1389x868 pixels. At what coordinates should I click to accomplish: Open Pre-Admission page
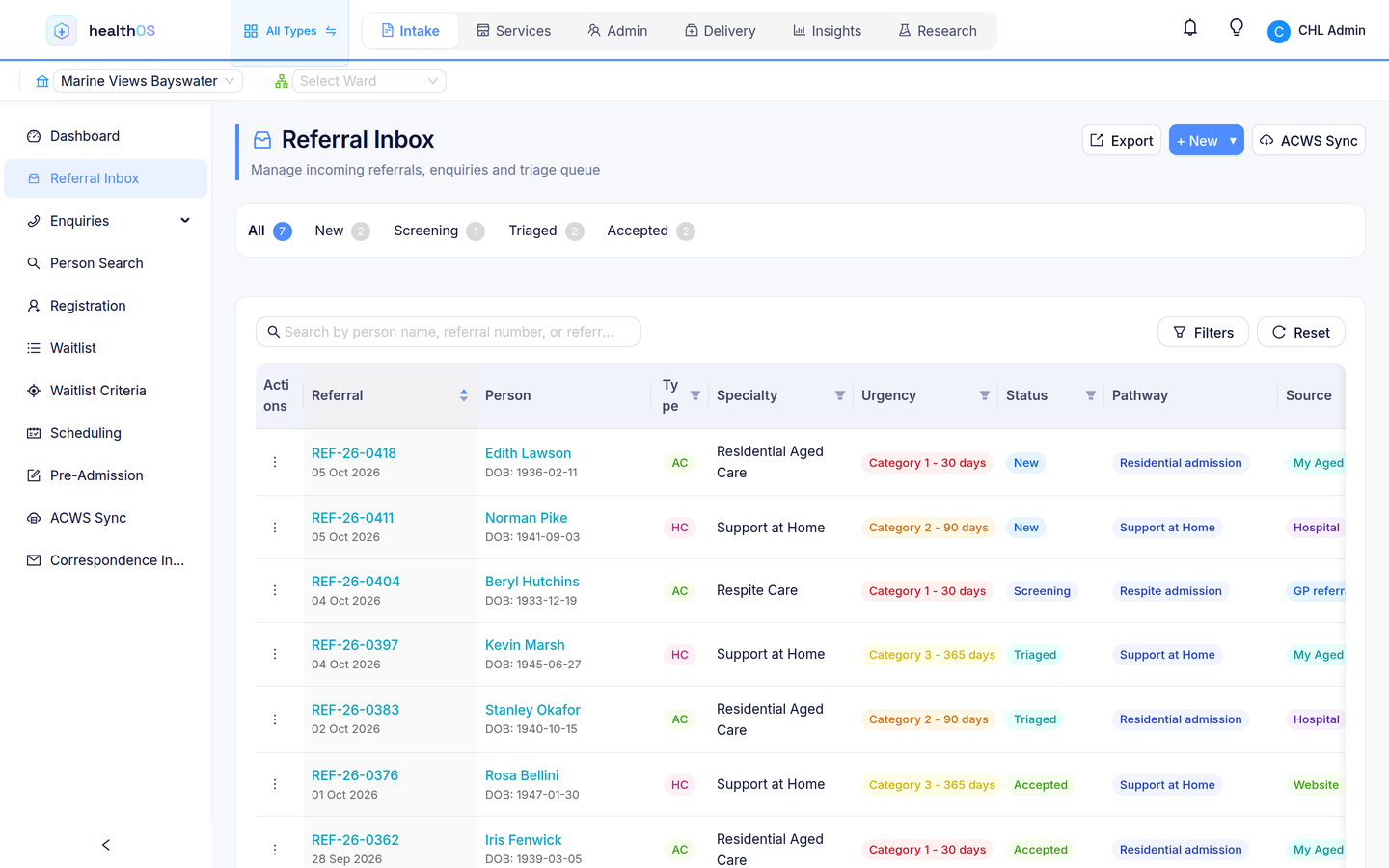106,475
